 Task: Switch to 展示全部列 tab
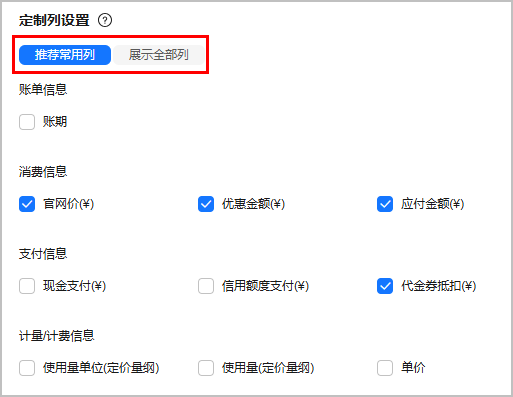(x=159, y=55)
